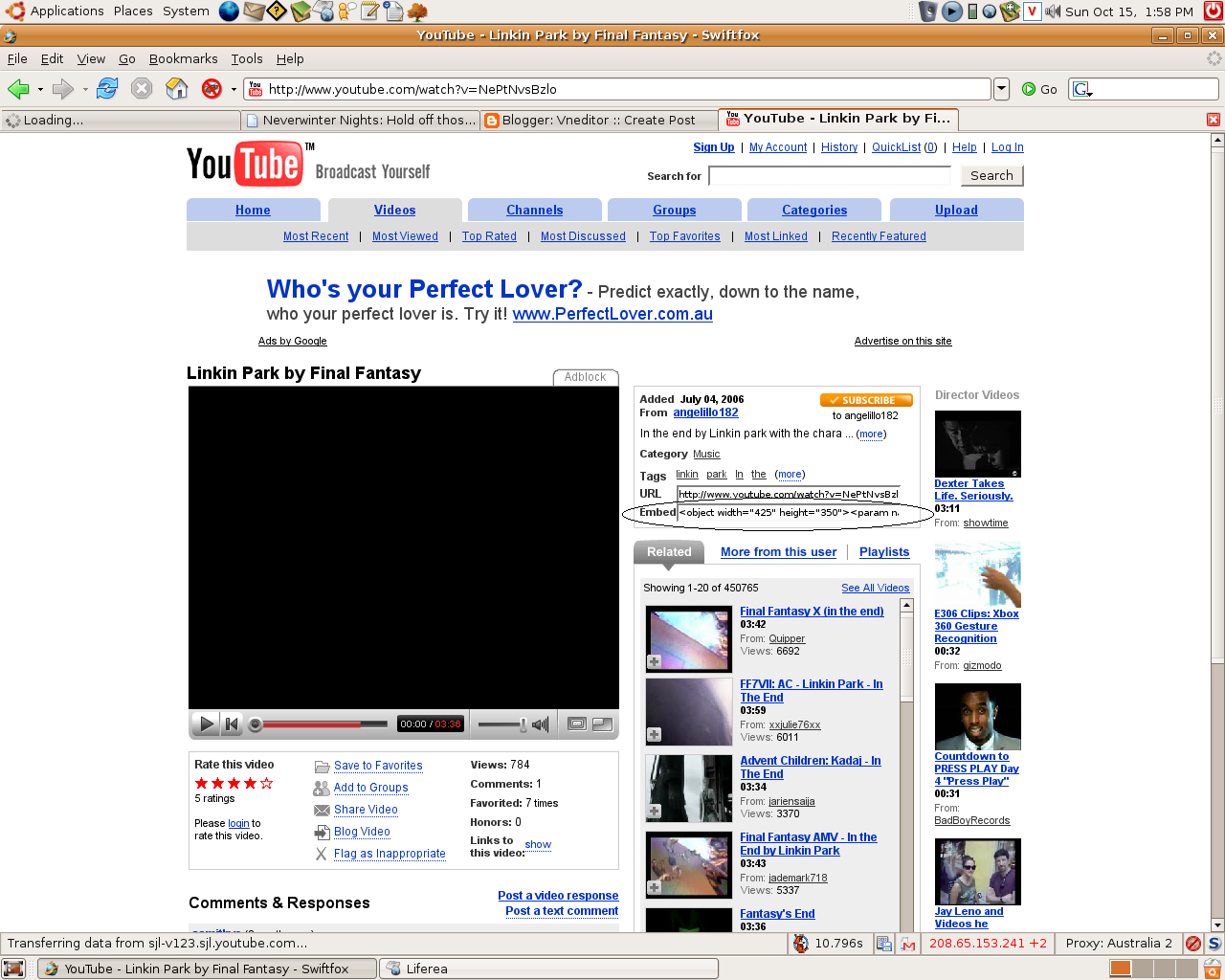This screenshot has height=980, width=1225.
Task: Open the Dexter Takes Life thumbnail
Action: (x=977, y=443)
